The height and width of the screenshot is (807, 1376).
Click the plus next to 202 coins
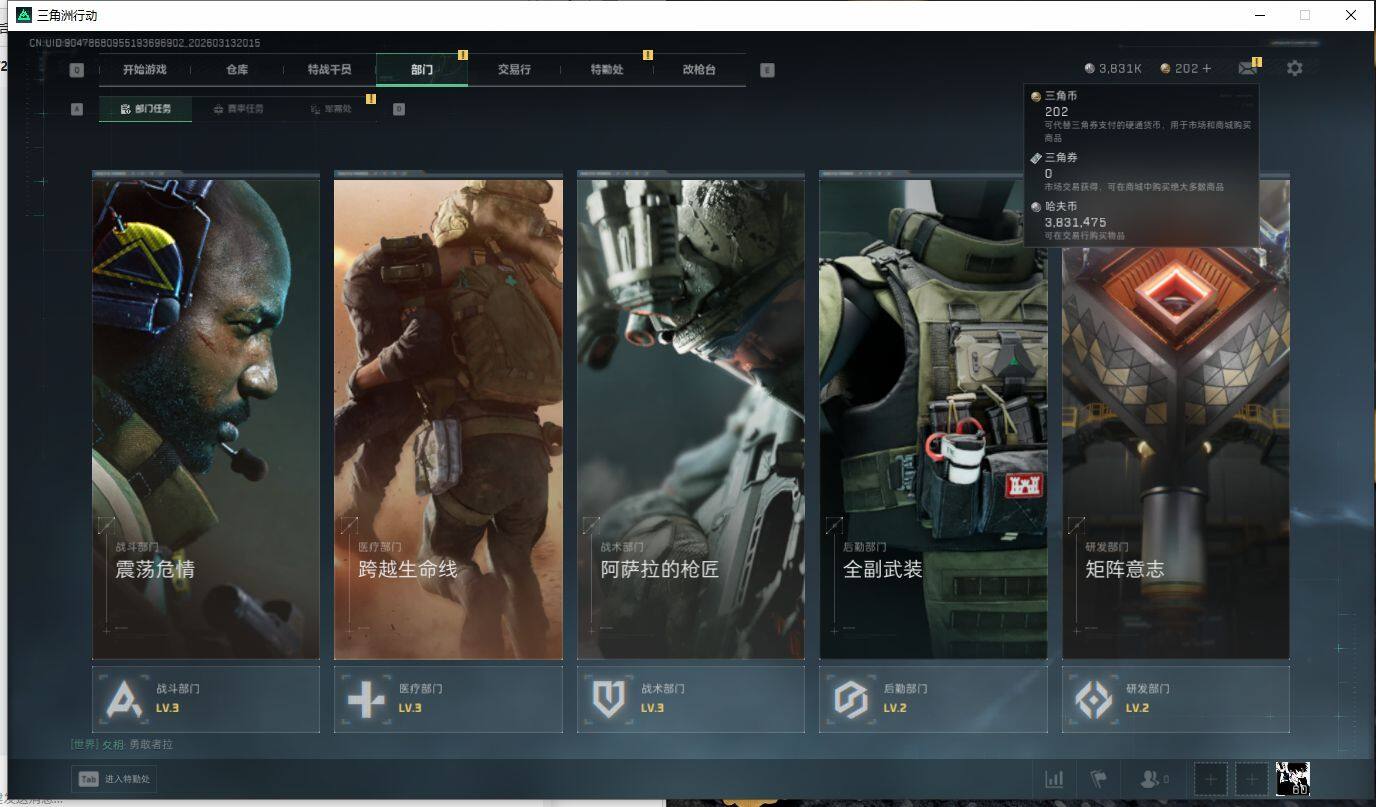coord(1207,68)
